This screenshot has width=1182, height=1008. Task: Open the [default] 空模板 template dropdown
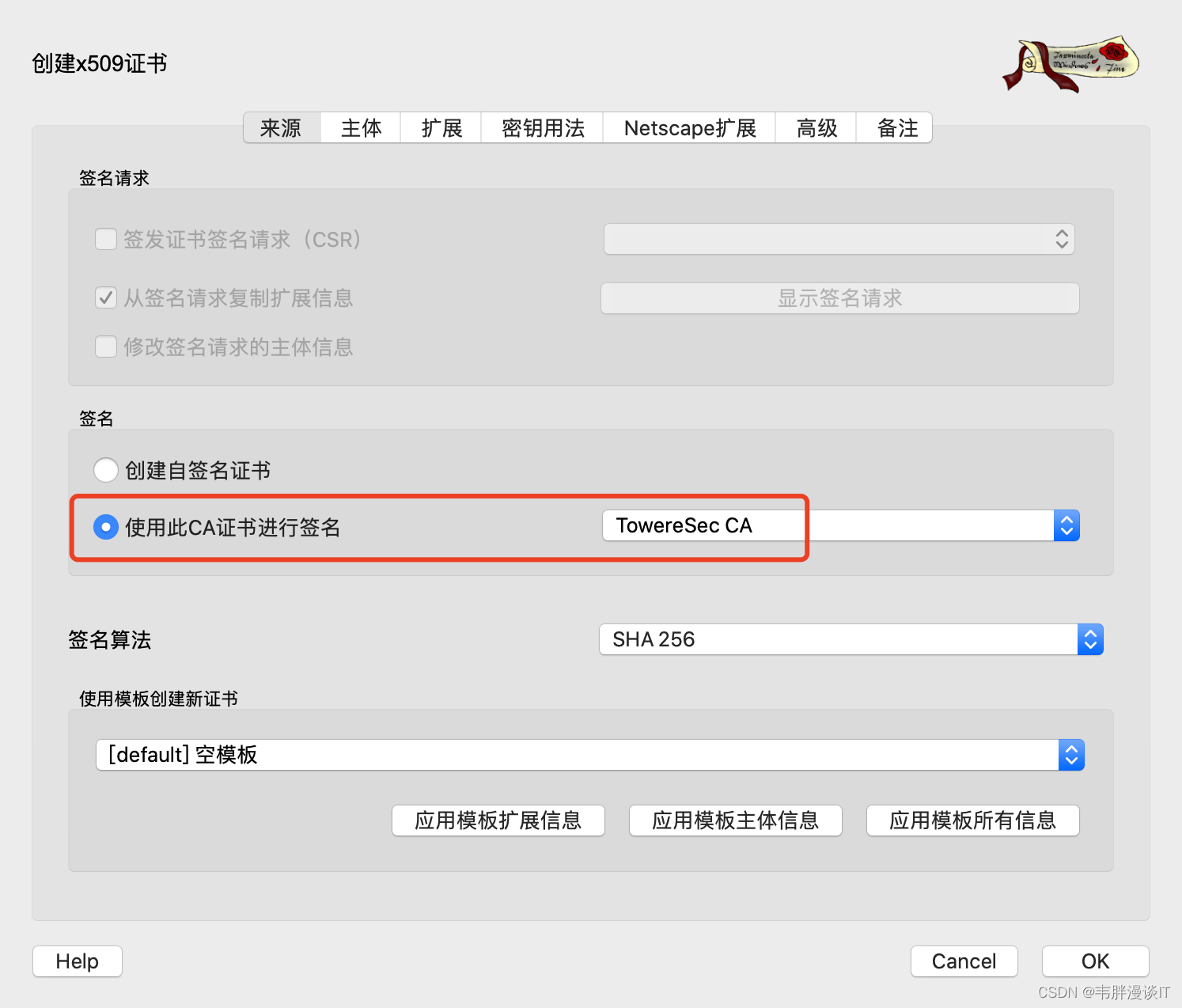(x=590, y=755)
